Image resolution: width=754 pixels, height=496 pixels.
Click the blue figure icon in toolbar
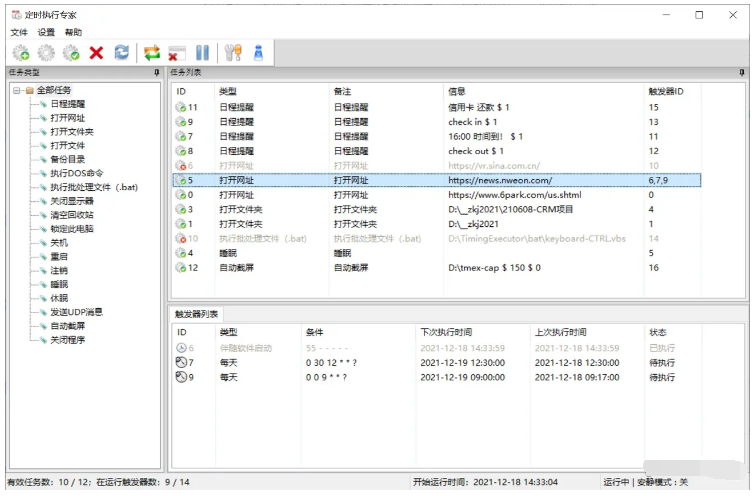click(258, 53)
